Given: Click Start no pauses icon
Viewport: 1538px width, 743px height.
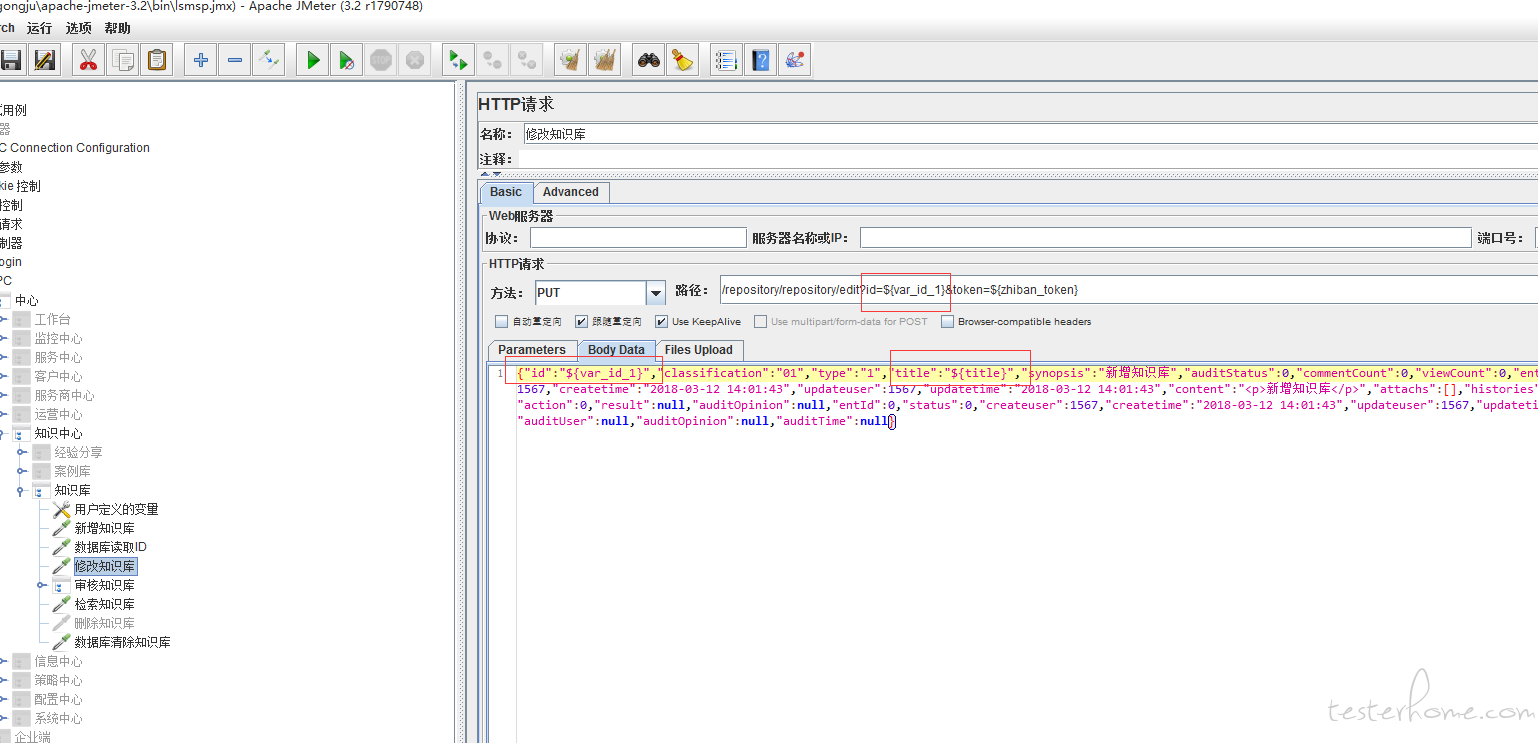Looking at the screenshot, I should tap(347, 60).
